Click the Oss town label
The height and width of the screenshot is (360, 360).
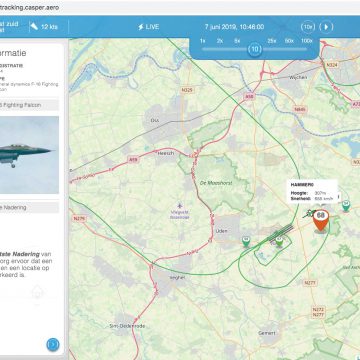154,120
